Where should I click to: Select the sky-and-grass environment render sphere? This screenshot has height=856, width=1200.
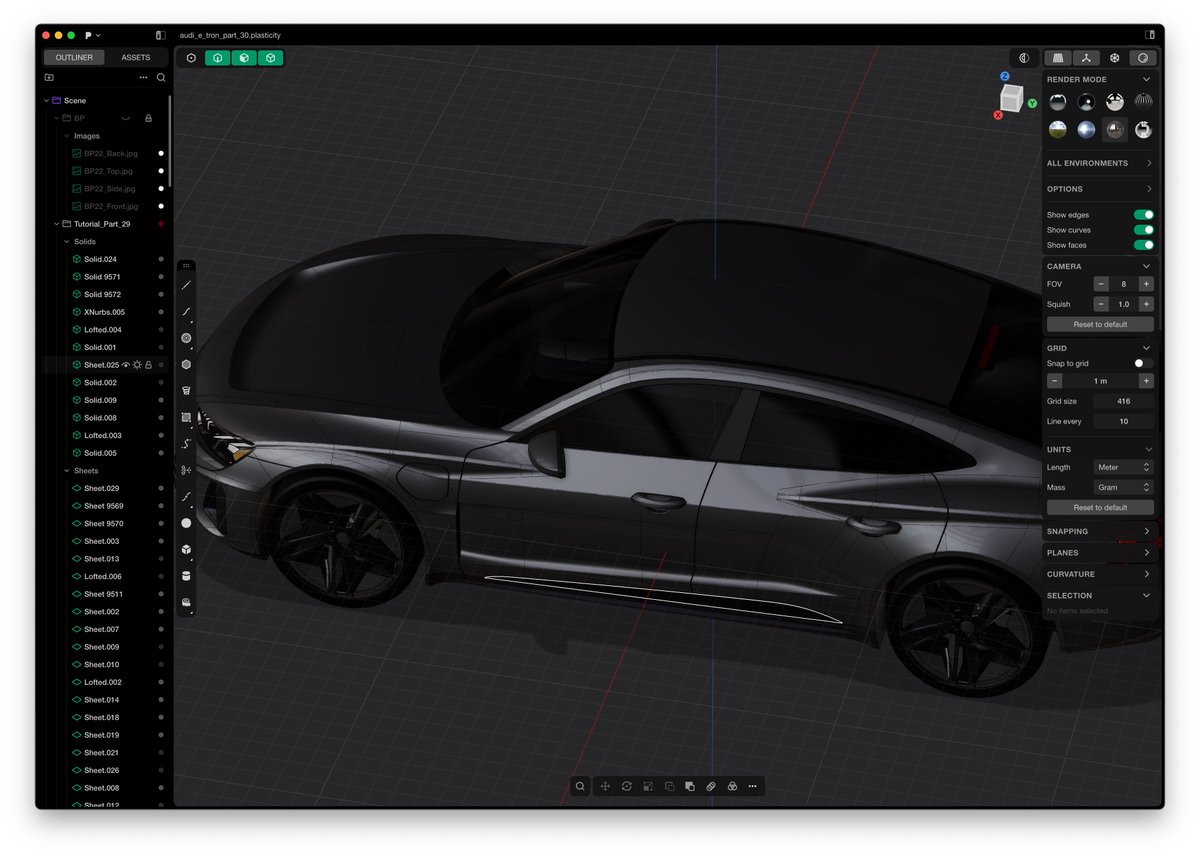1057,130
